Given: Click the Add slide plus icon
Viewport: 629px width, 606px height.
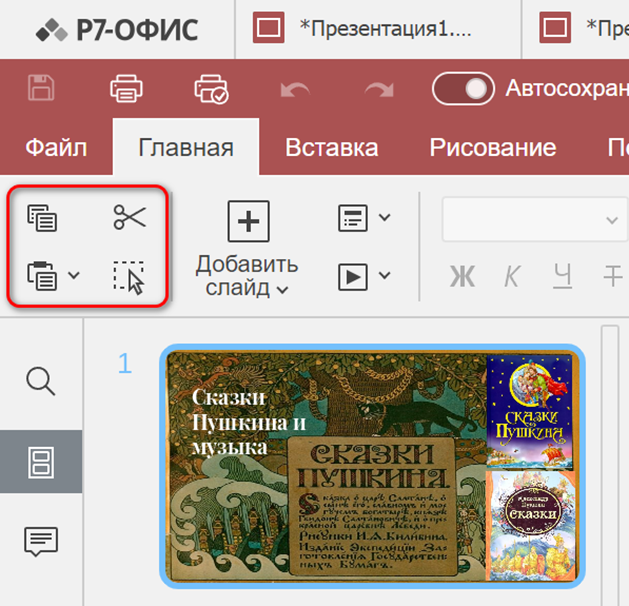Looking at the screenshot, I should (248, 221).
